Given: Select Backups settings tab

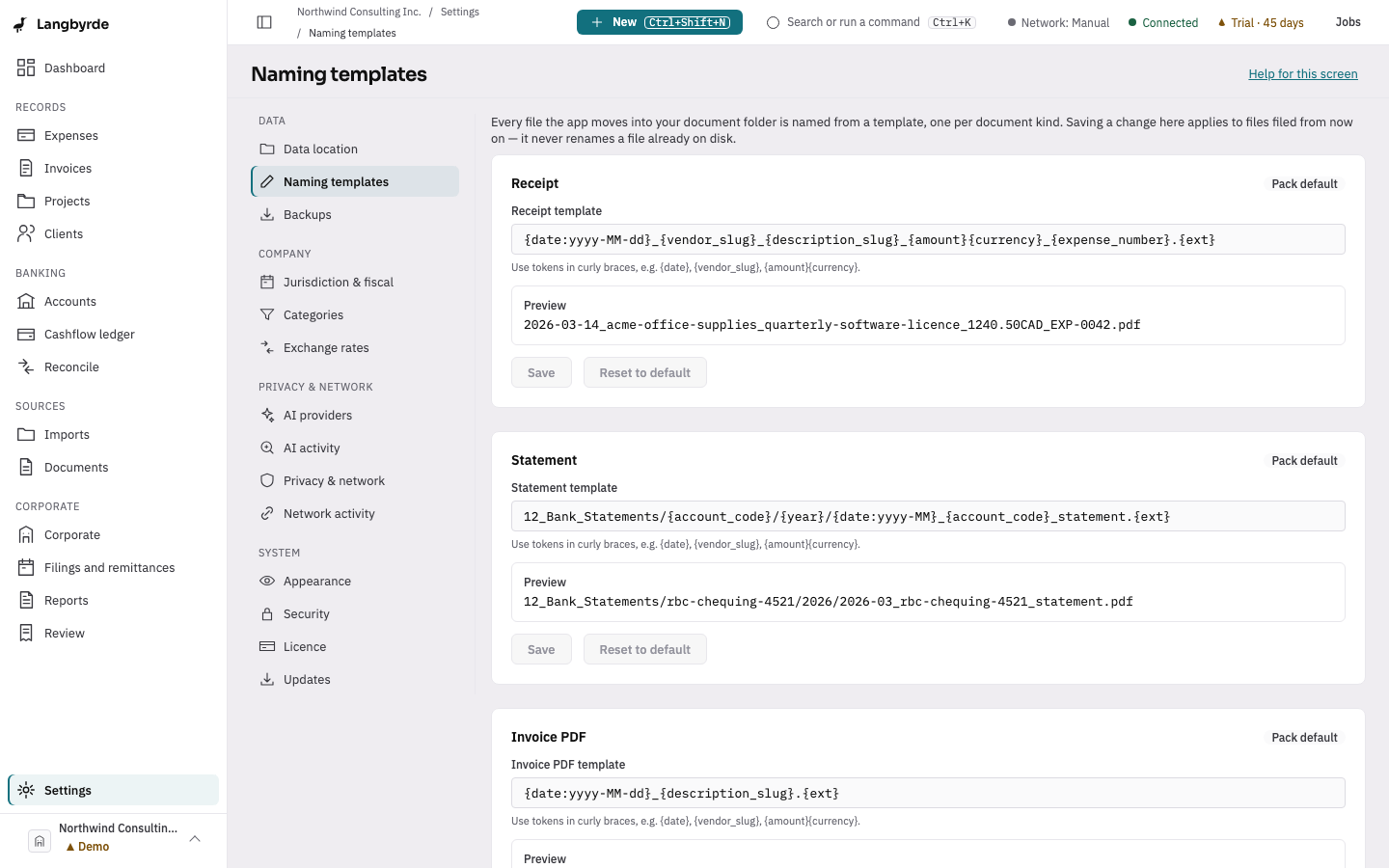Looking at the screenshot, I should coord(355,215).
